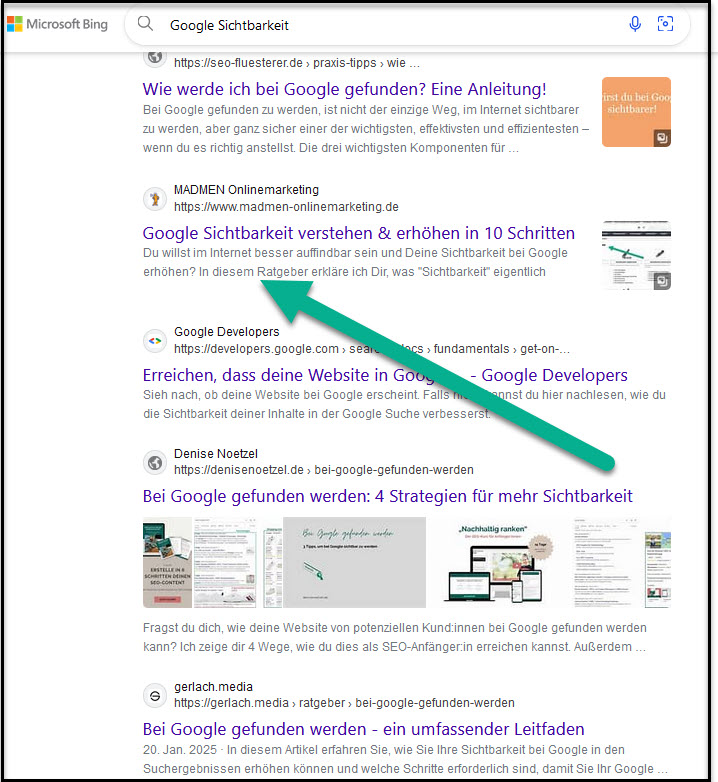Click Denise Noetzel globe favicon
The image size is (718, 782).
155,462
